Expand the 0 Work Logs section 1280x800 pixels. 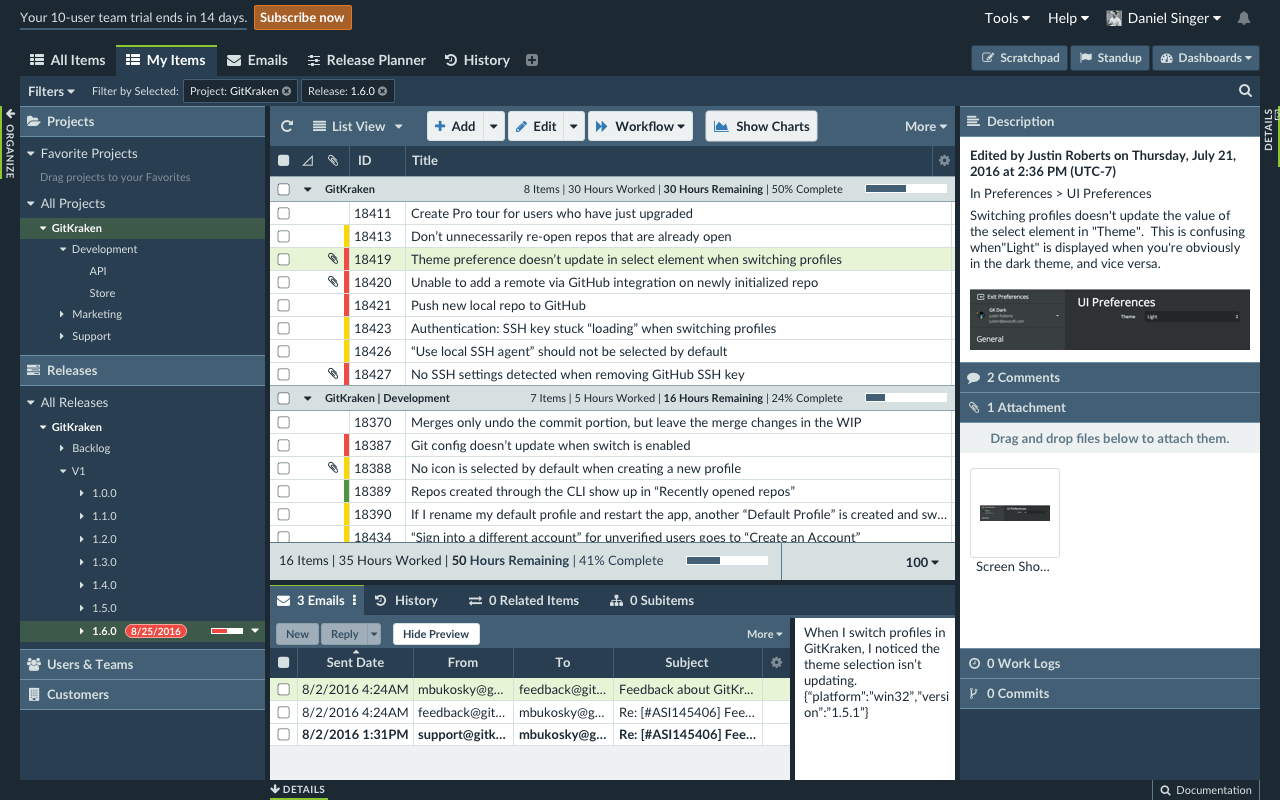[1109, 663]
